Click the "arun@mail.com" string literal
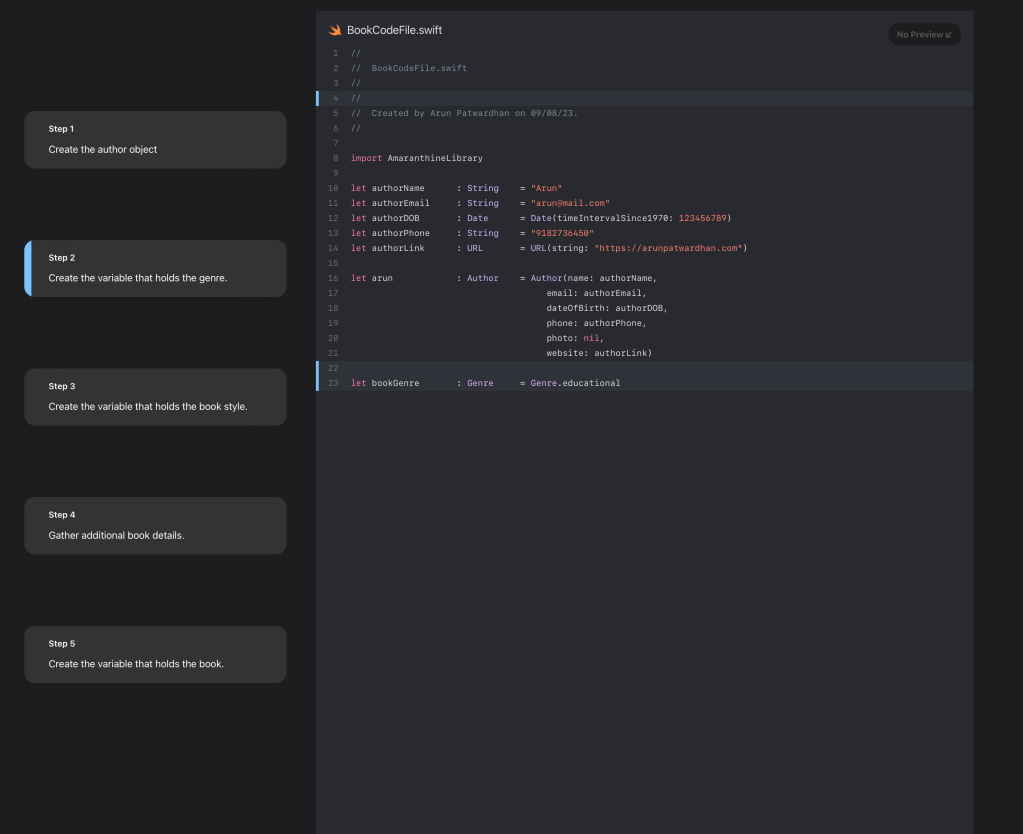The width and height of the screenshot is (1023, 834). [x=570, y=203]
